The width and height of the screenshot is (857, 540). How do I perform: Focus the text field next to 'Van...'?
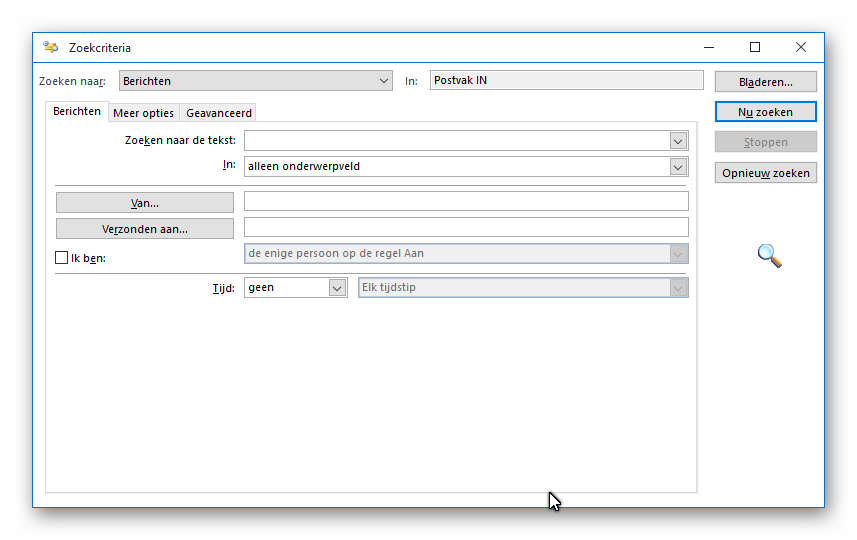[x=466, y=202]
